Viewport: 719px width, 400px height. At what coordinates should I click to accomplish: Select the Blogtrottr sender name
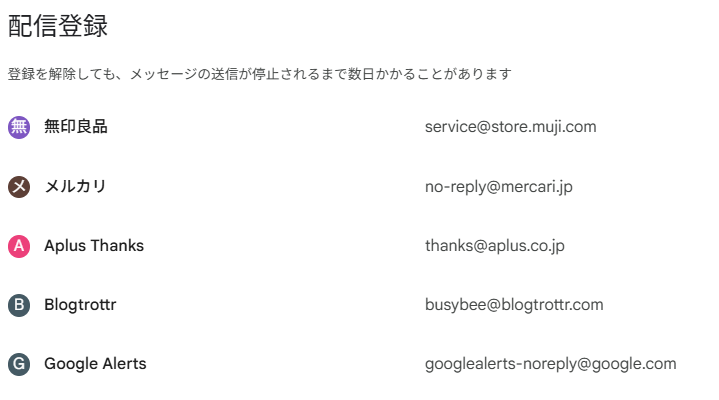[80, 305]
